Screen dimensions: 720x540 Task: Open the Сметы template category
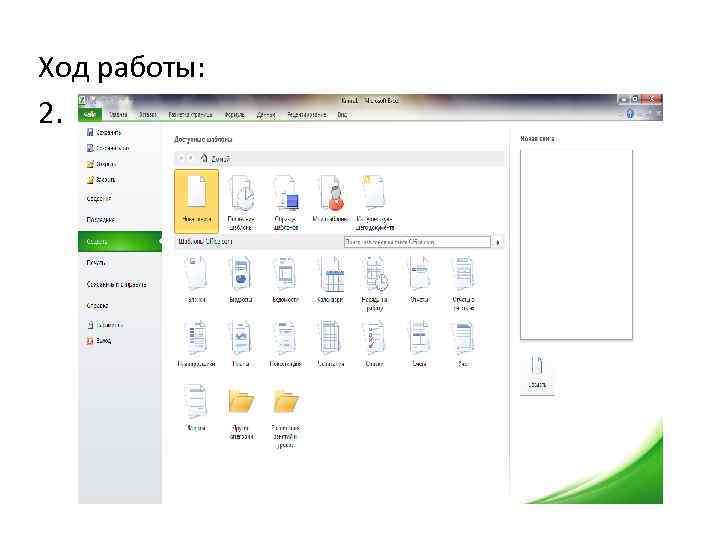point(419,343)
